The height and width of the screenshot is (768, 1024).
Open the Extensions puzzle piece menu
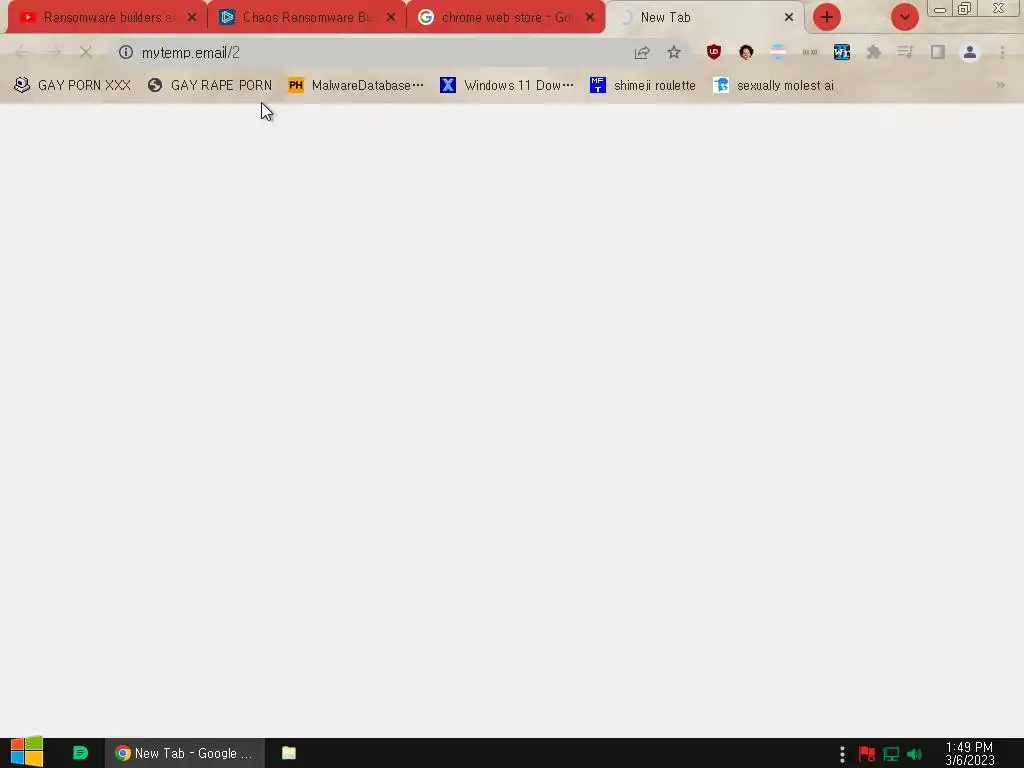click(874, 52)
